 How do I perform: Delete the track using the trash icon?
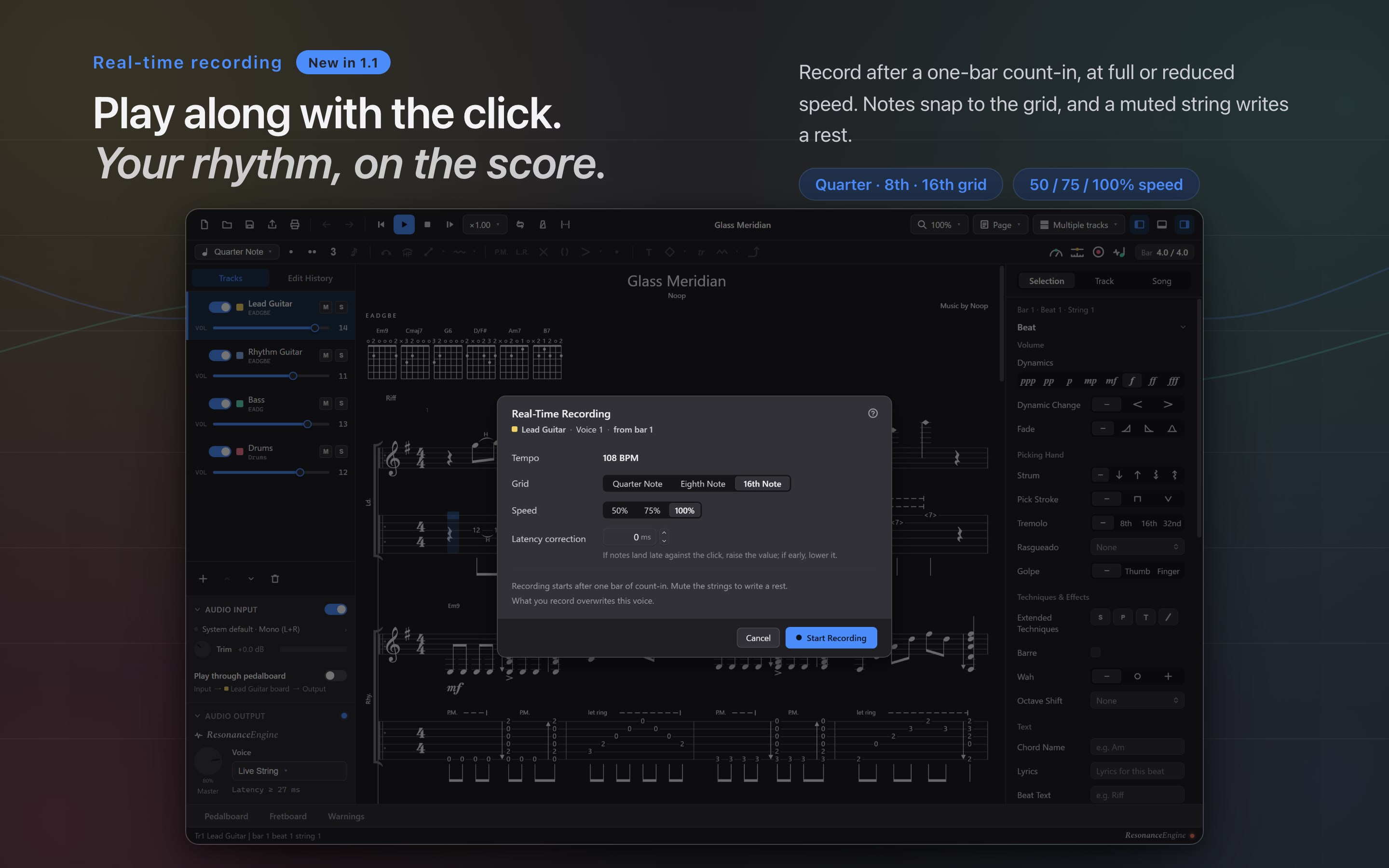(x=275, y=579)
